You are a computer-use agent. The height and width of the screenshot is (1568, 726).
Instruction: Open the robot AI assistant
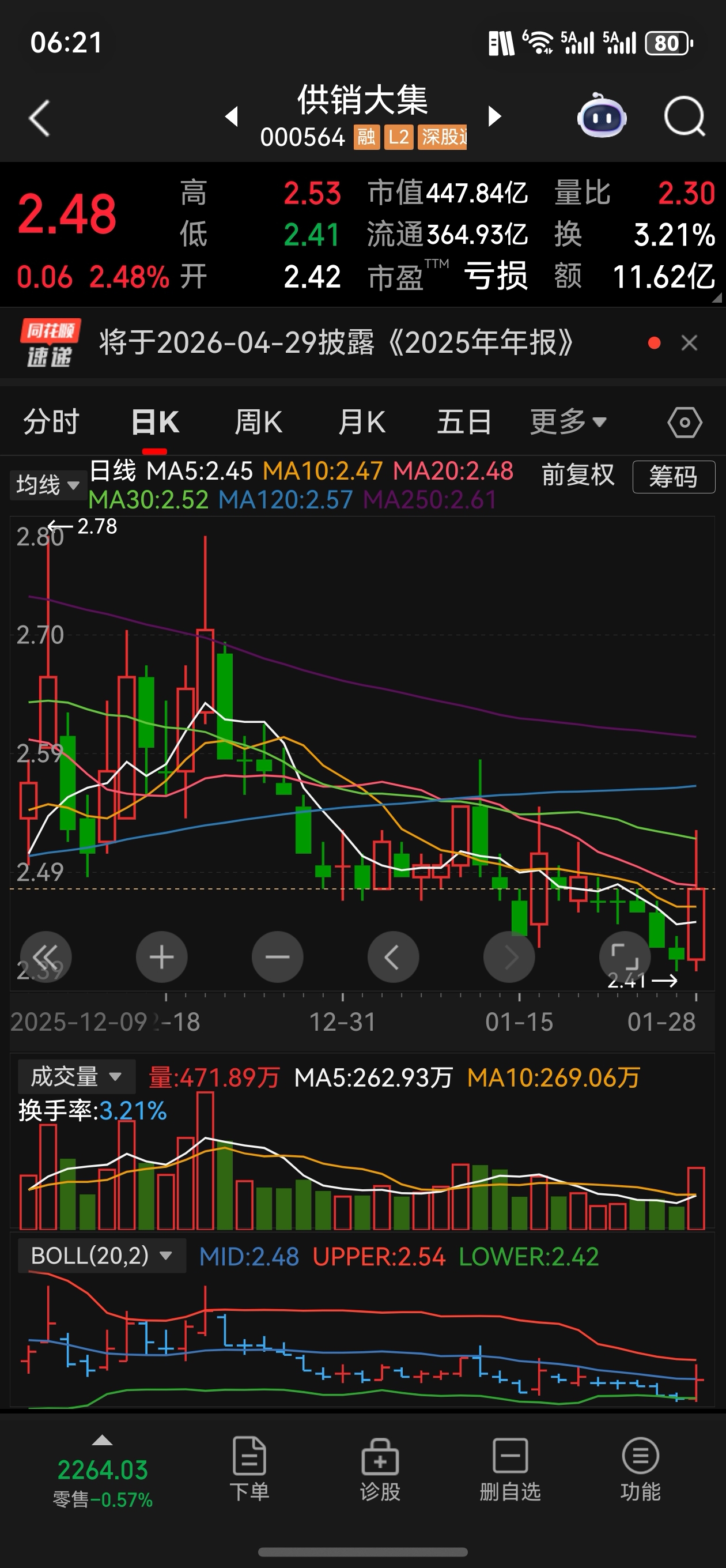click(601, 116)
